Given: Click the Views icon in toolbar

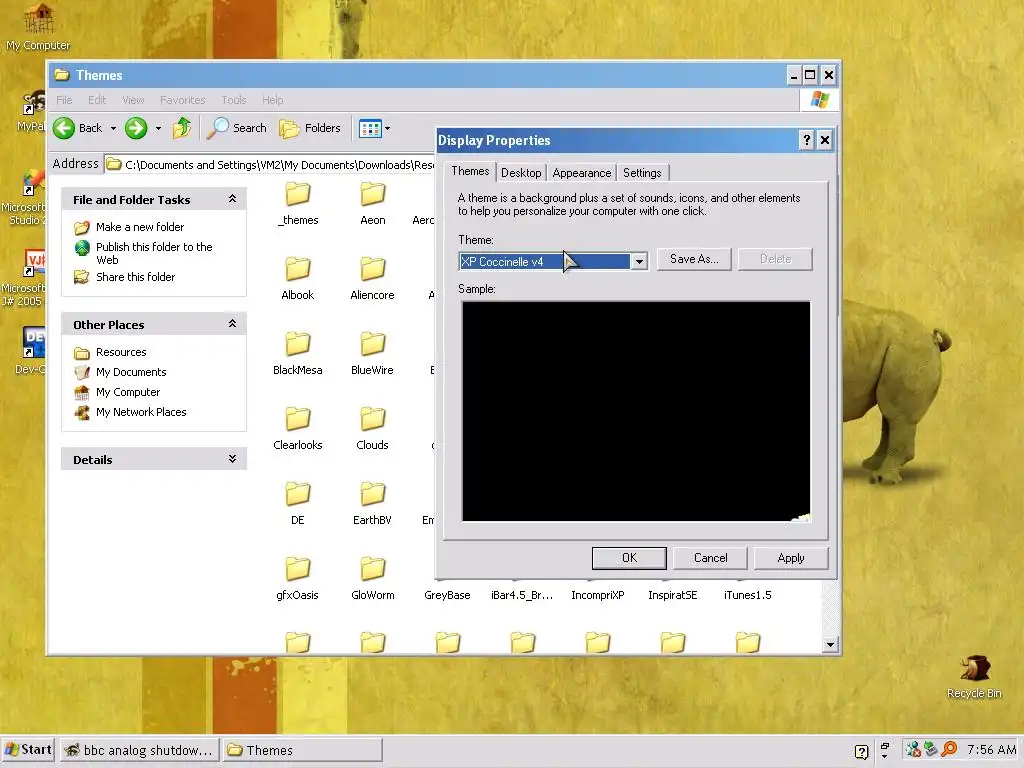Looking at the screenshot, I should click(370, 129).
